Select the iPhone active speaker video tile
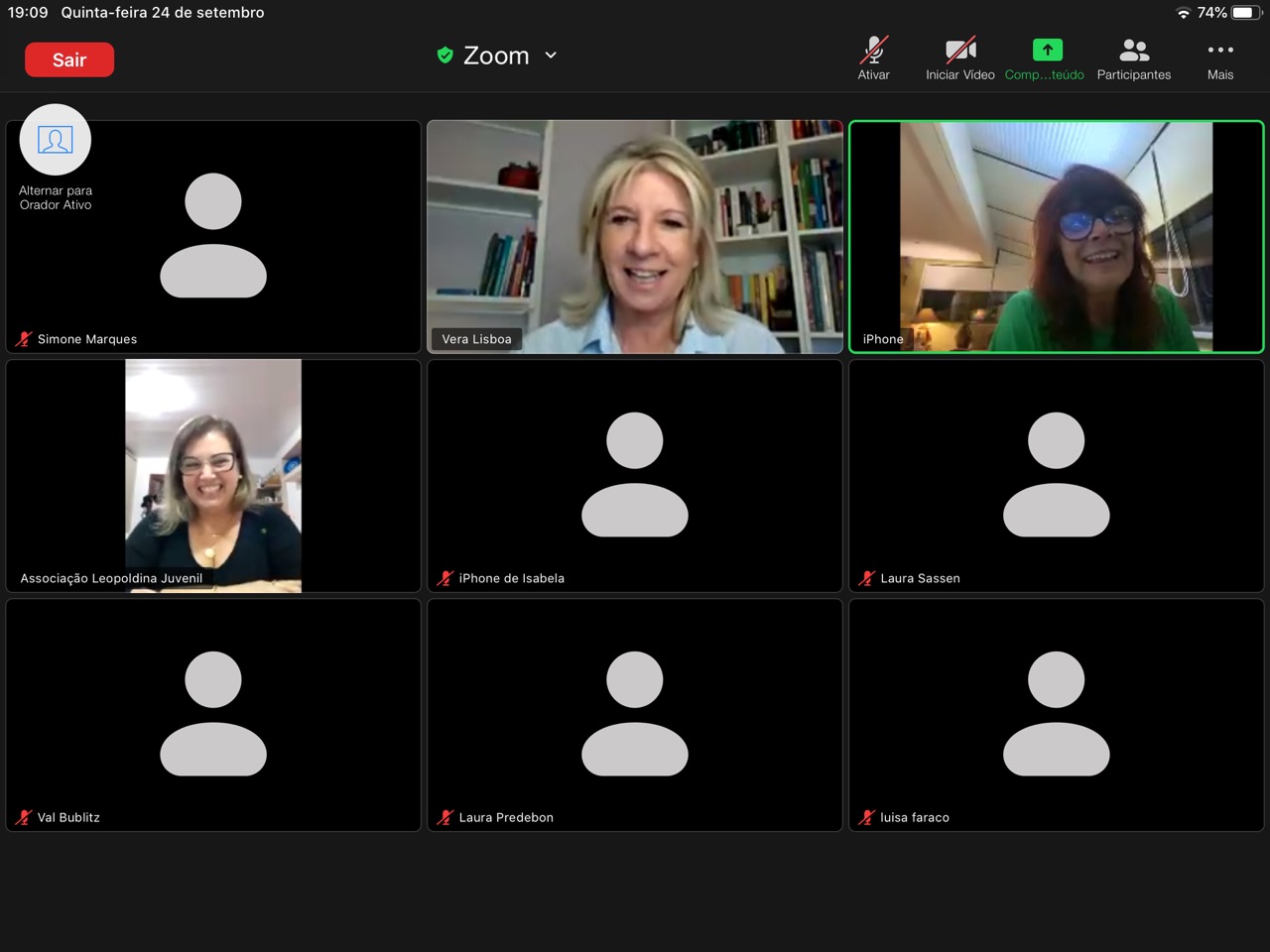 (1057, 236)
